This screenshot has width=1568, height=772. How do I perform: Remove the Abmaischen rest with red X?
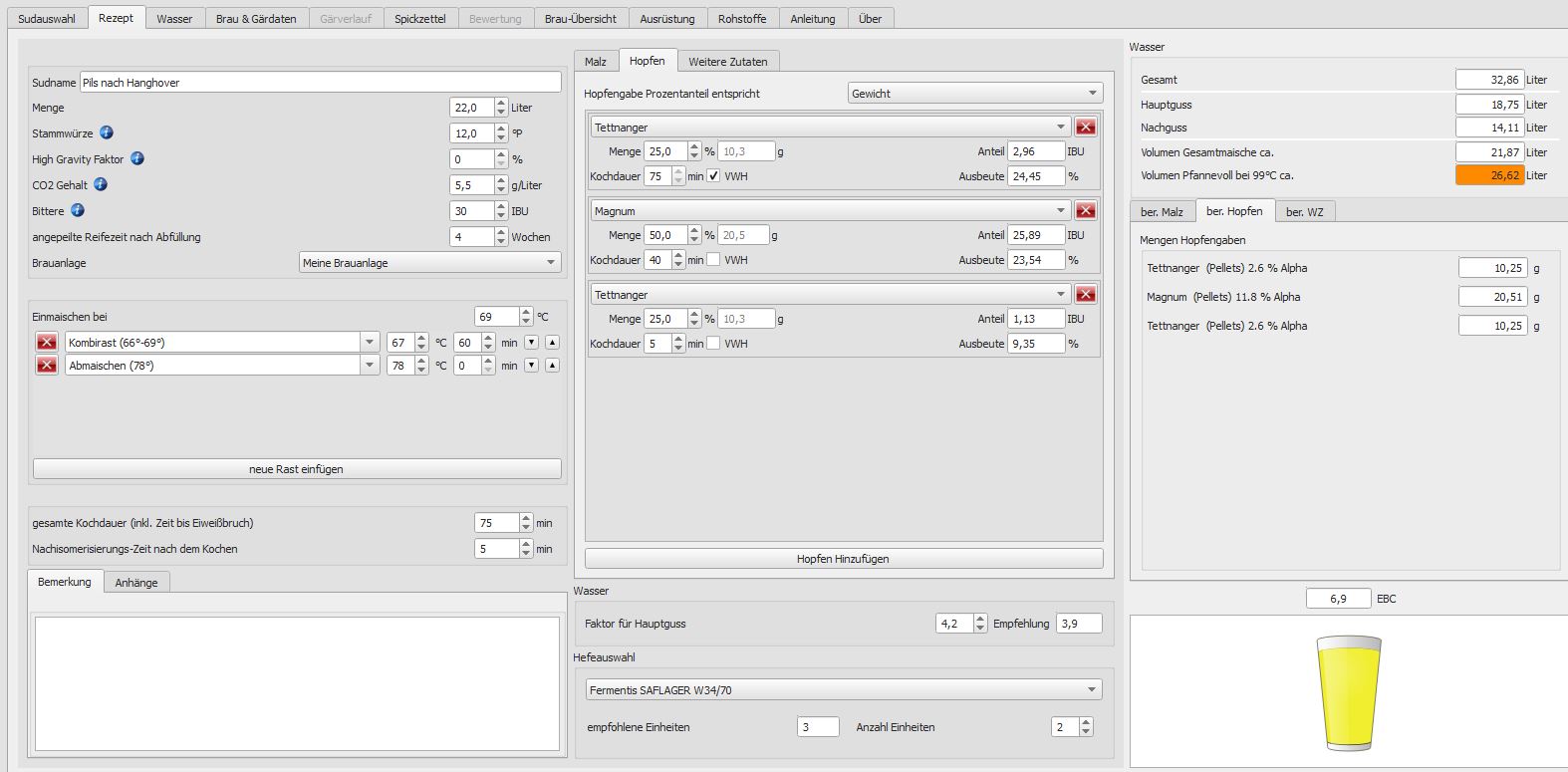tap(46, 366)
